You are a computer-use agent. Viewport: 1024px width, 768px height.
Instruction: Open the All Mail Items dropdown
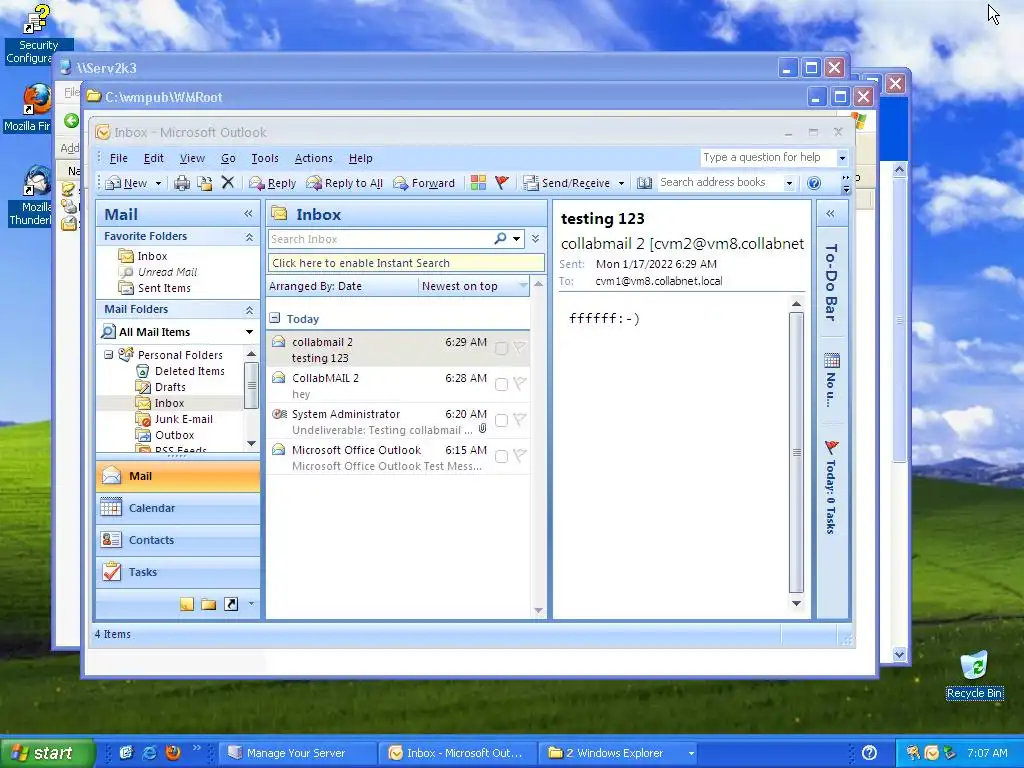249,332
